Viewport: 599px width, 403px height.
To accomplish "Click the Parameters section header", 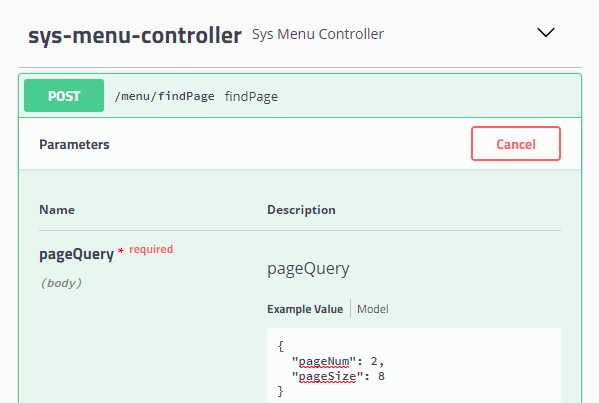I will tap(74, 144).
